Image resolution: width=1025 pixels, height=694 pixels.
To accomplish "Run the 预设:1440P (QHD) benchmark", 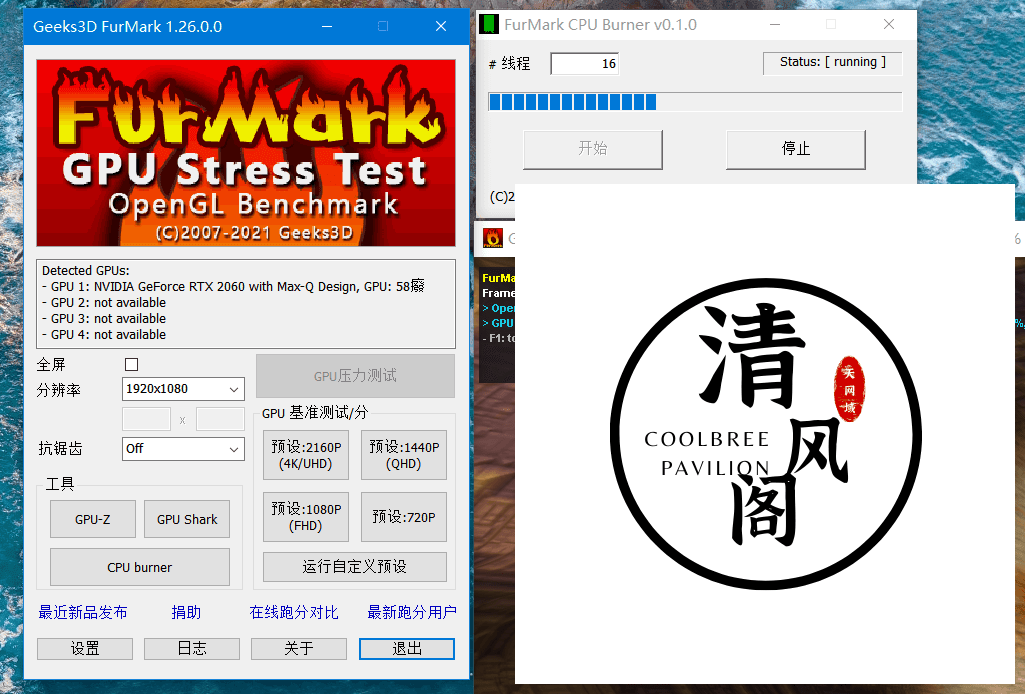I will pos(404,455).
